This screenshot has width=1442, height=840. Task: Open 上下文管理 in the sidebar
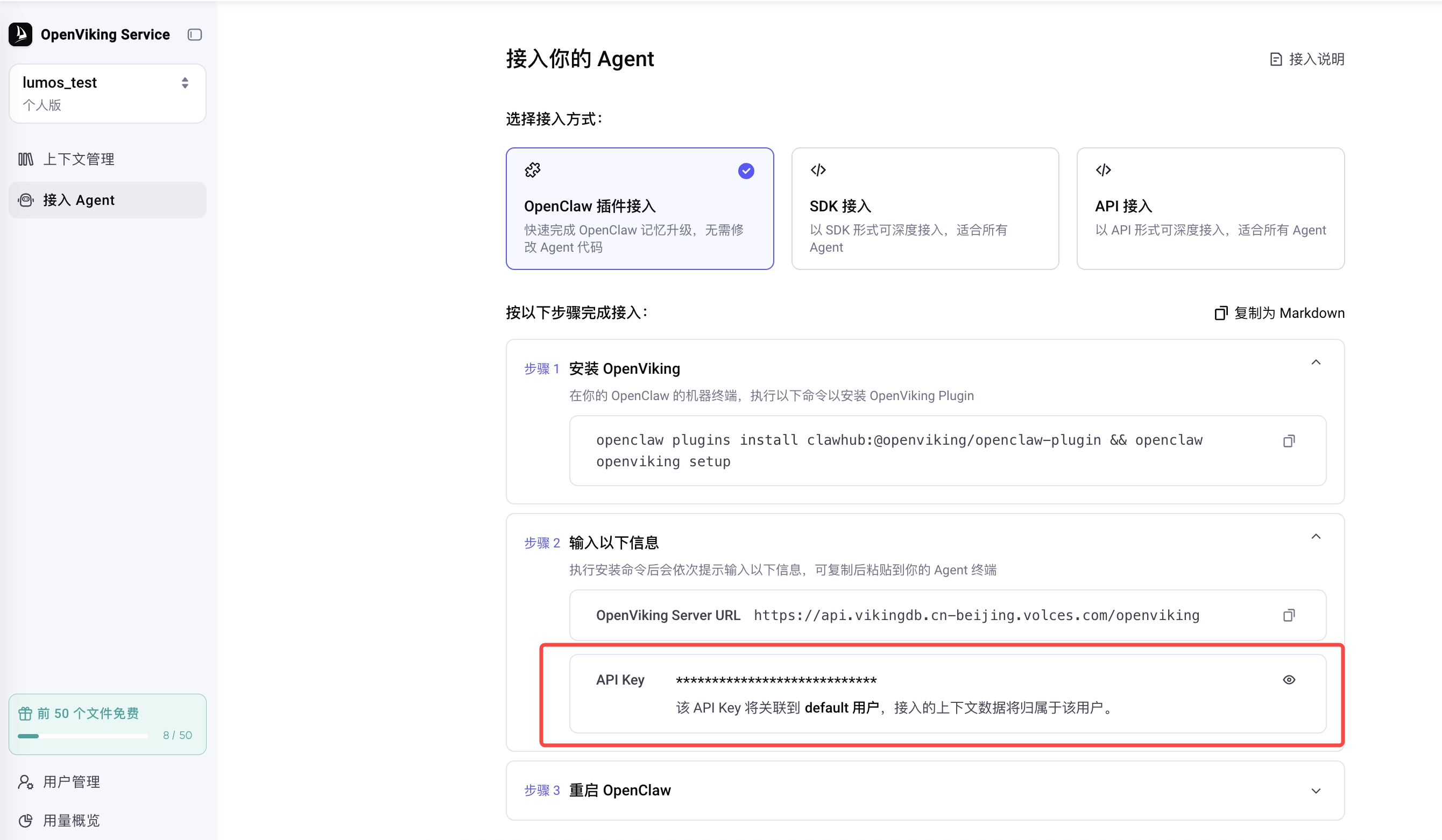(108, 159)
